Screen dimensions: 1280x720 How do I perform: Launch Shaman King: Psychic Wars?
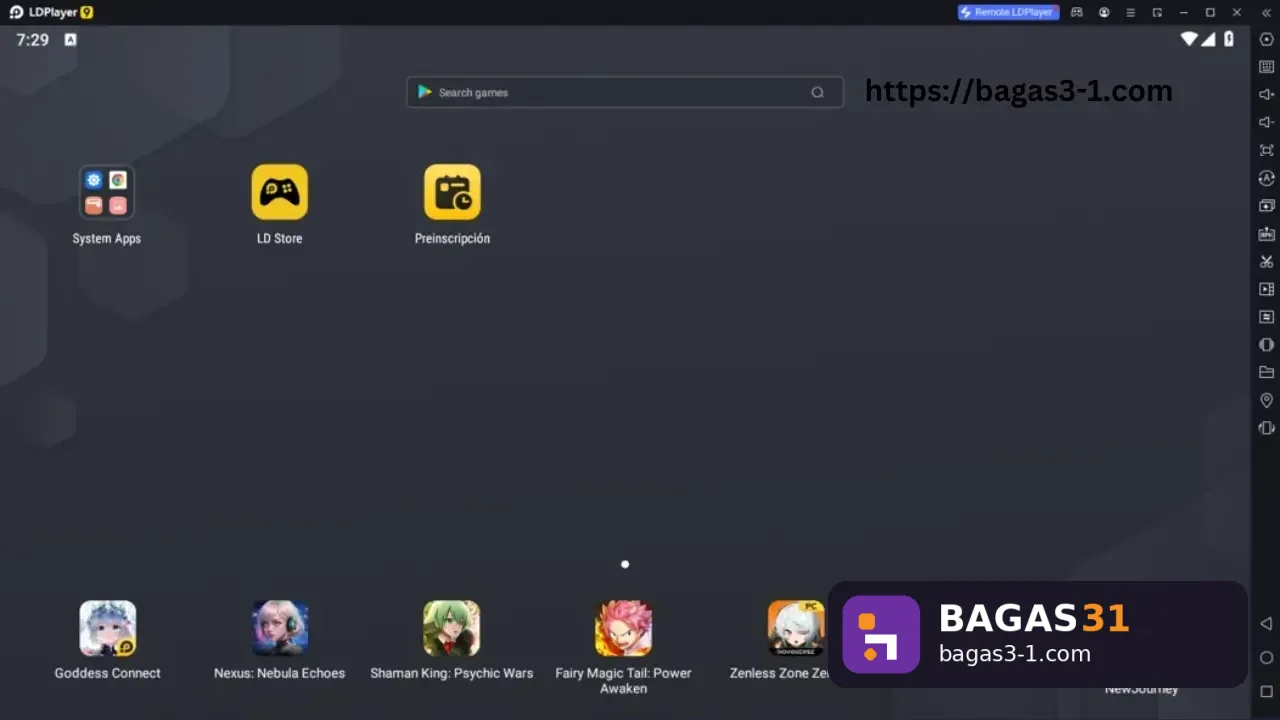pyautogui.click(x=452, y=628)
